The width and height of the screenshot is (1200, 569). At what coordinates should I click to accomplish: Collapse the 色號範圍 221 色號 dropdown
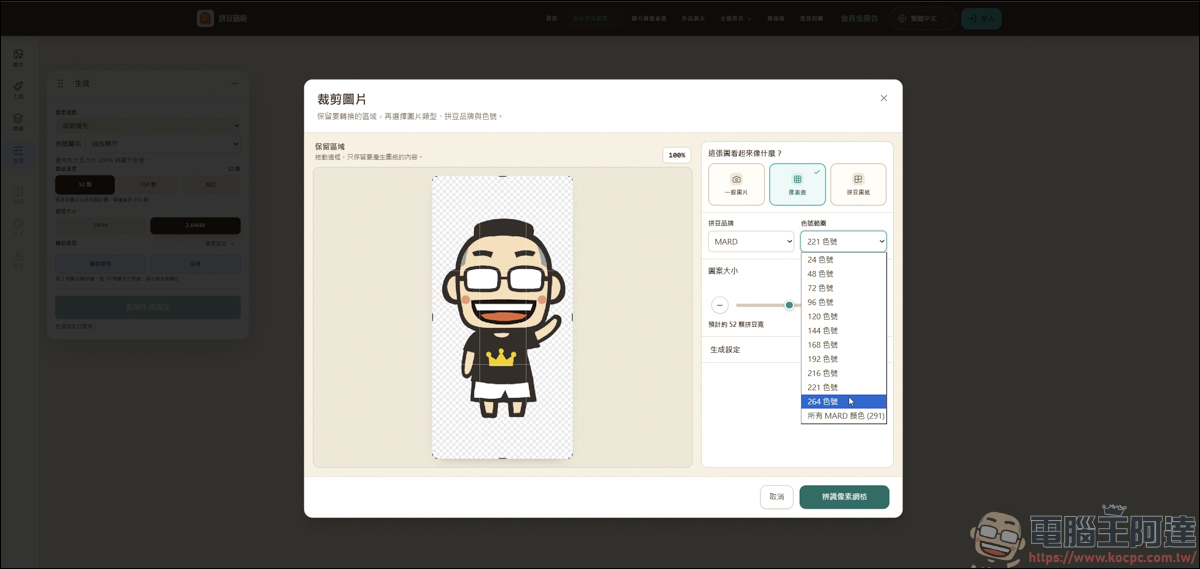pos(843,241)
